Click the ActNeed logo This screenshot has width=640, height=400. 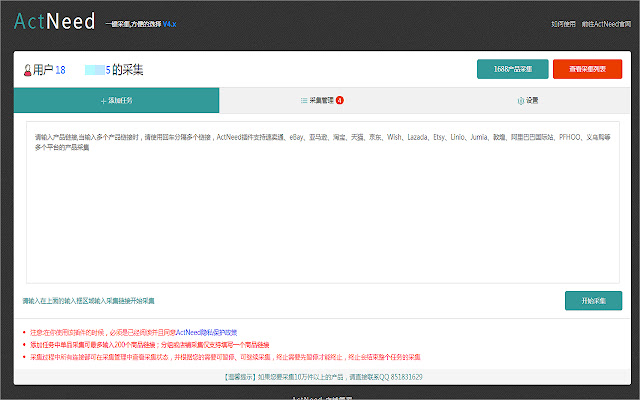[x=55, y=21]
